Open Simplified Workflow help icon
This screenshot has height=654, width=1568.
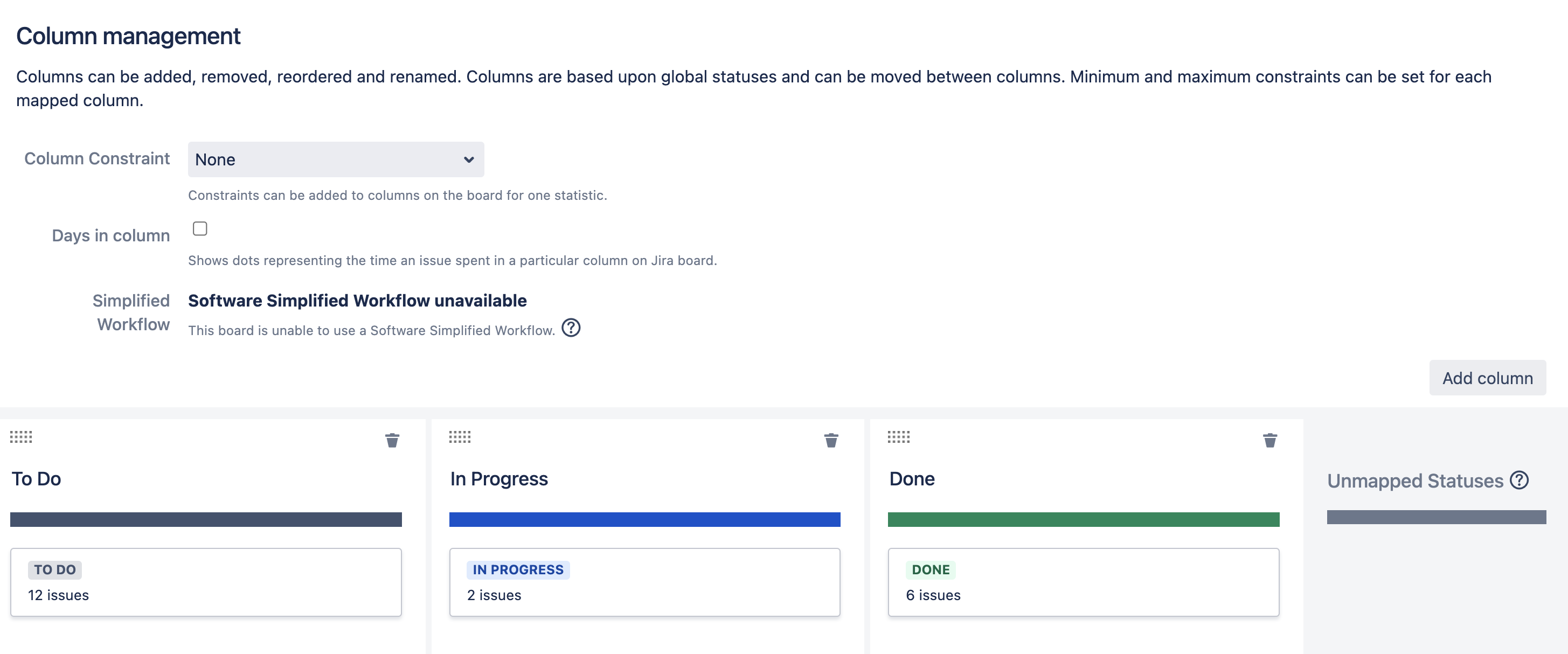571,328
